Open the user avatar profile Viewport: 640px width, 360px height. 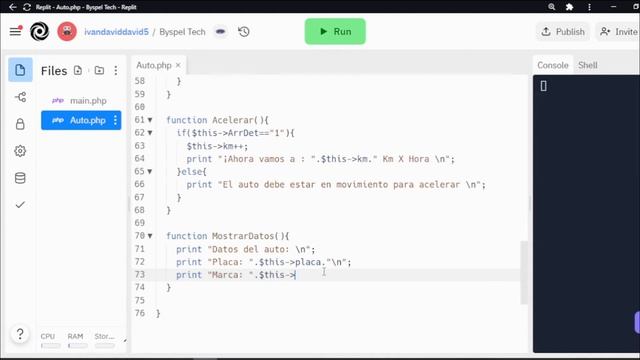click(67, 31)
